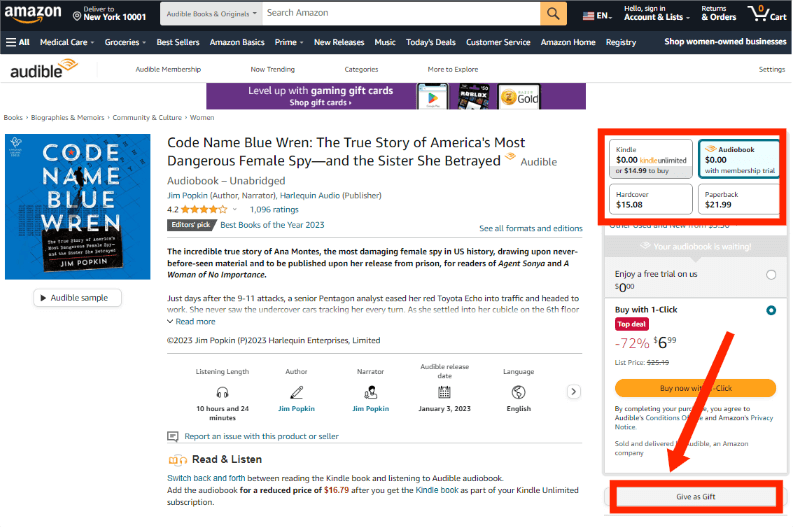Select the Audiobook format option

pos(739,159)
